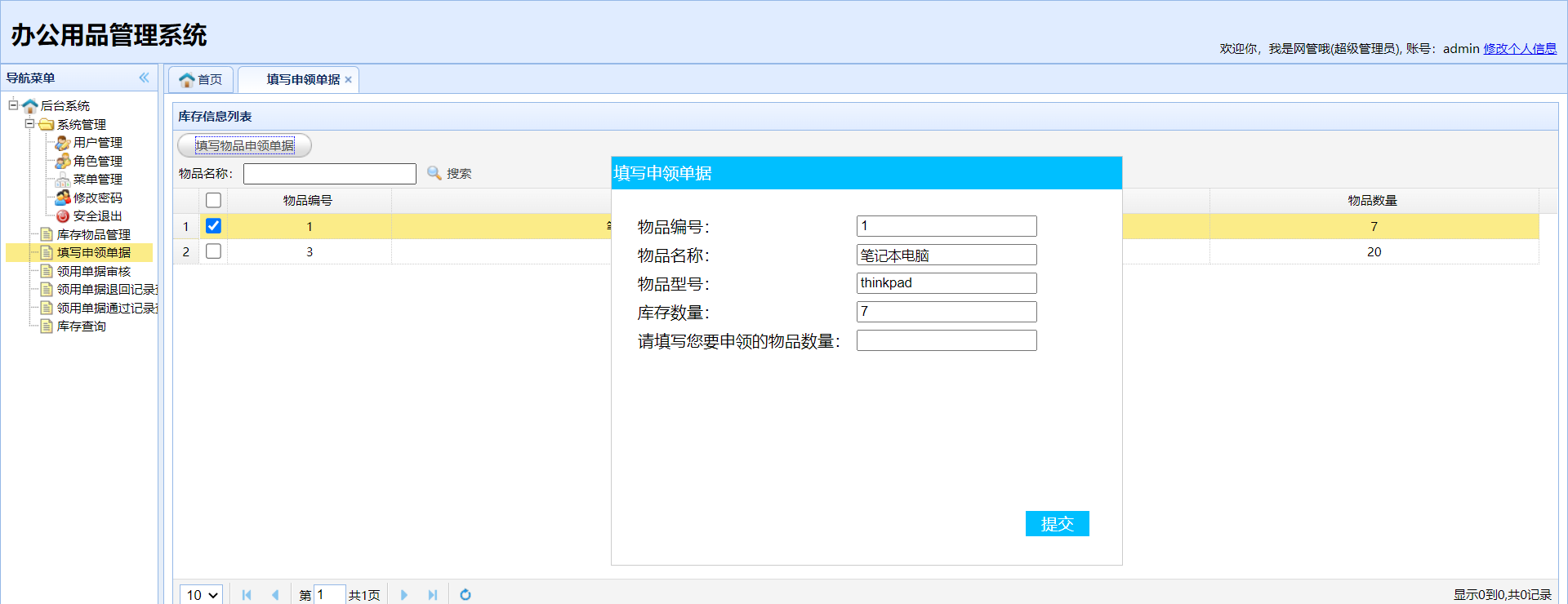Refresh the inventory table
This screenshot has width=1568, height=604.
(x=465, y=595)
